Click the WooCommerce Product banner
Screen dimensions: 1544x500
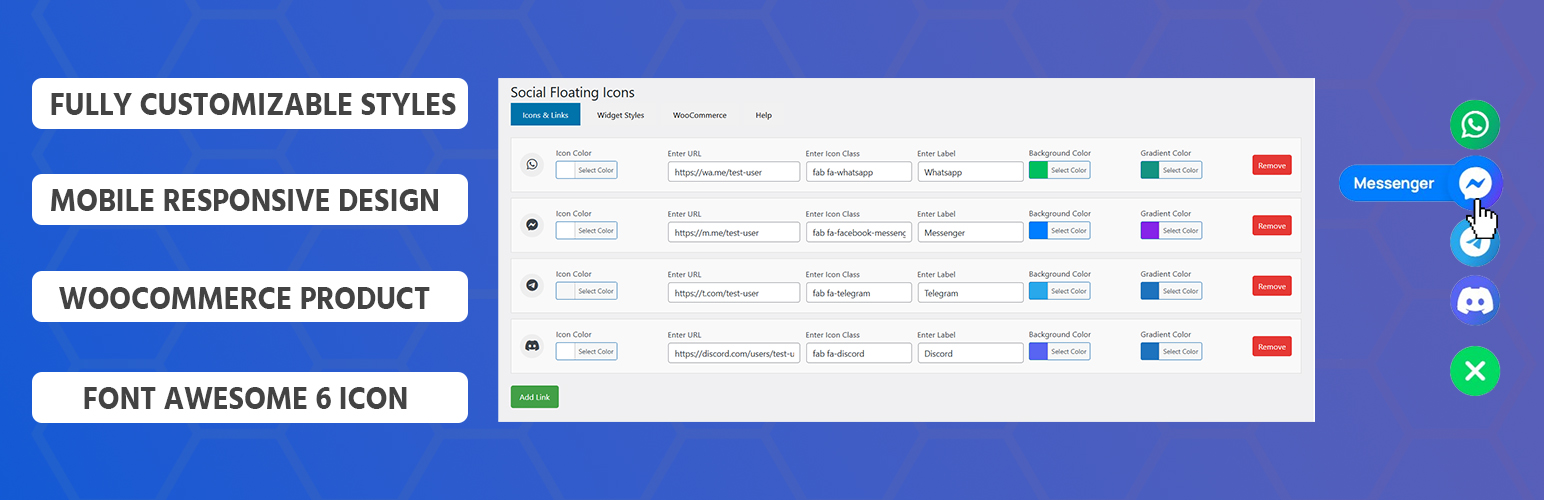click(250, 297)
